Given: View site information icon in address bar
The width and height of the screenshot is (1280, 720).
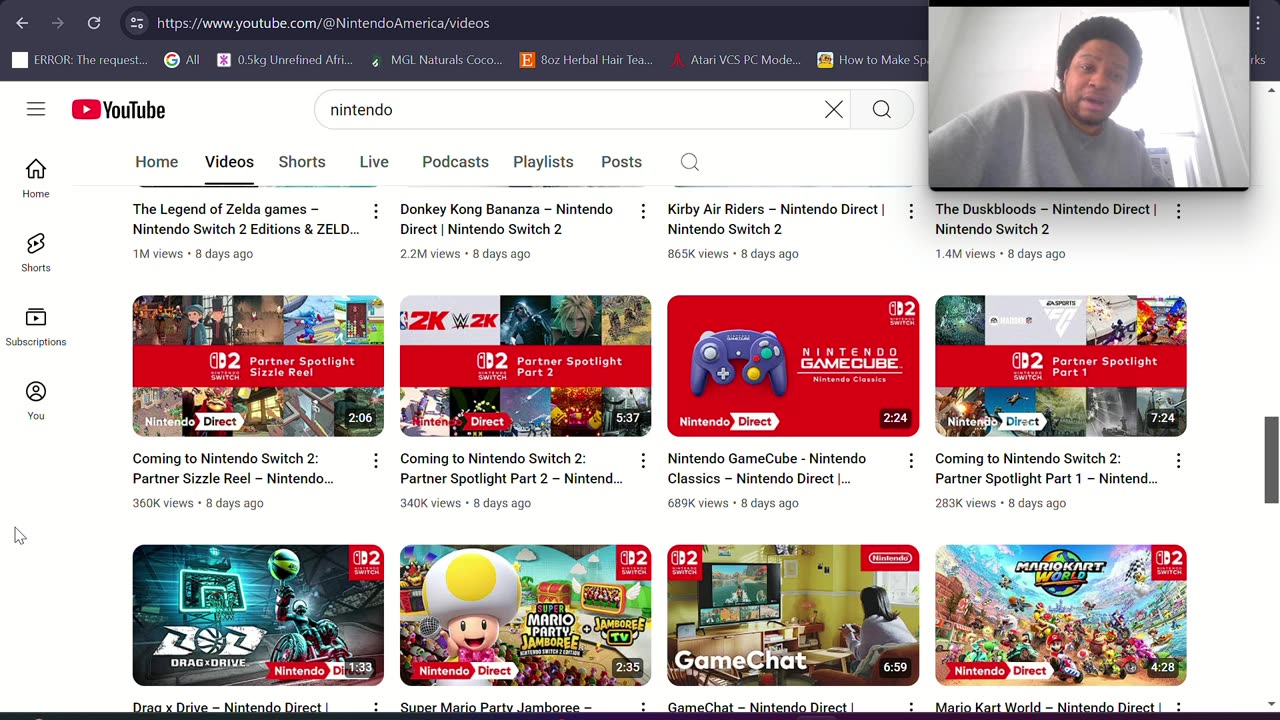Looking at the screenshot, I should coord(137,22).
